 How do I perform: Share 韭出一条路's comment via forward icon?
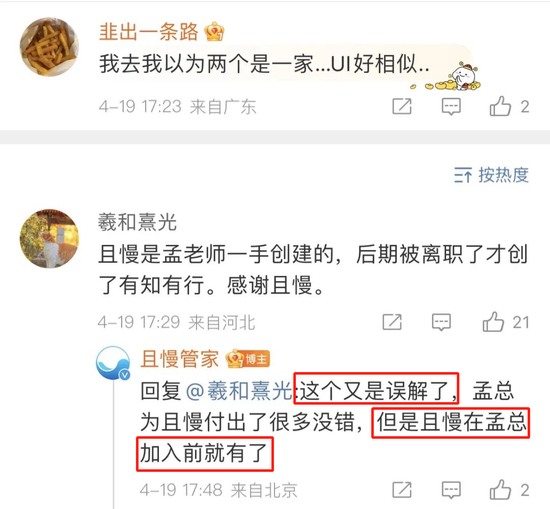click(x=402, y=106)
